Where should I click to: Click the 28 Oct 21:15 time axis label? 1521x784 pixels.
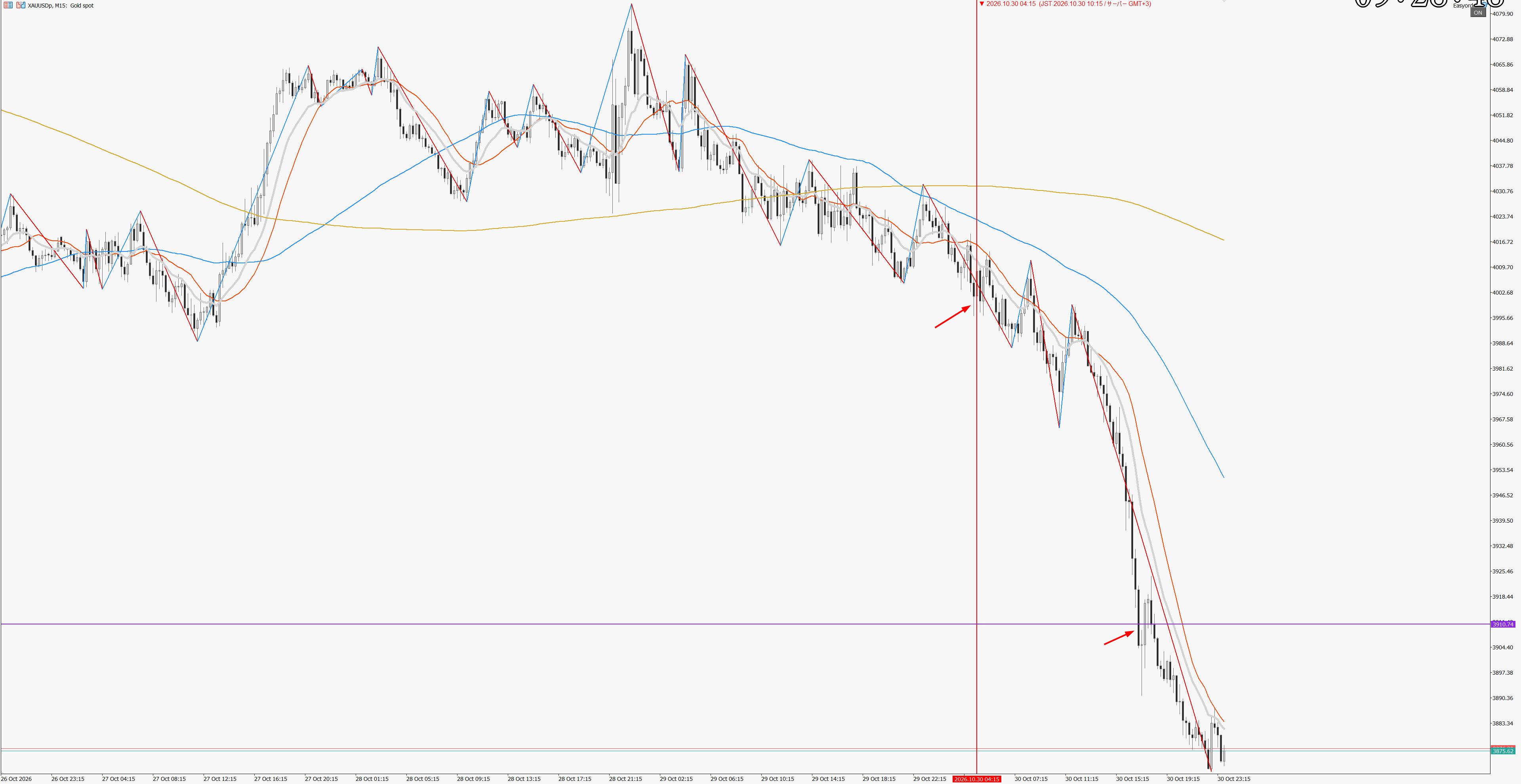pos(625,779)
